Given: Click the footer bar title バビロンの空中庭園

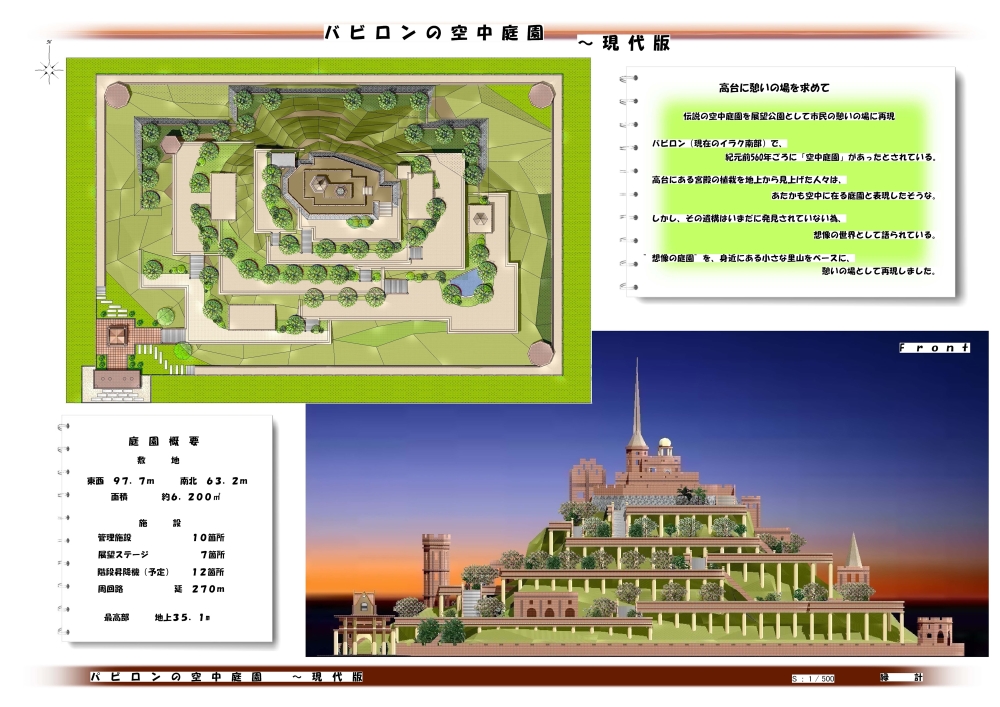Looking at the screenshot, I should [177, 677].
